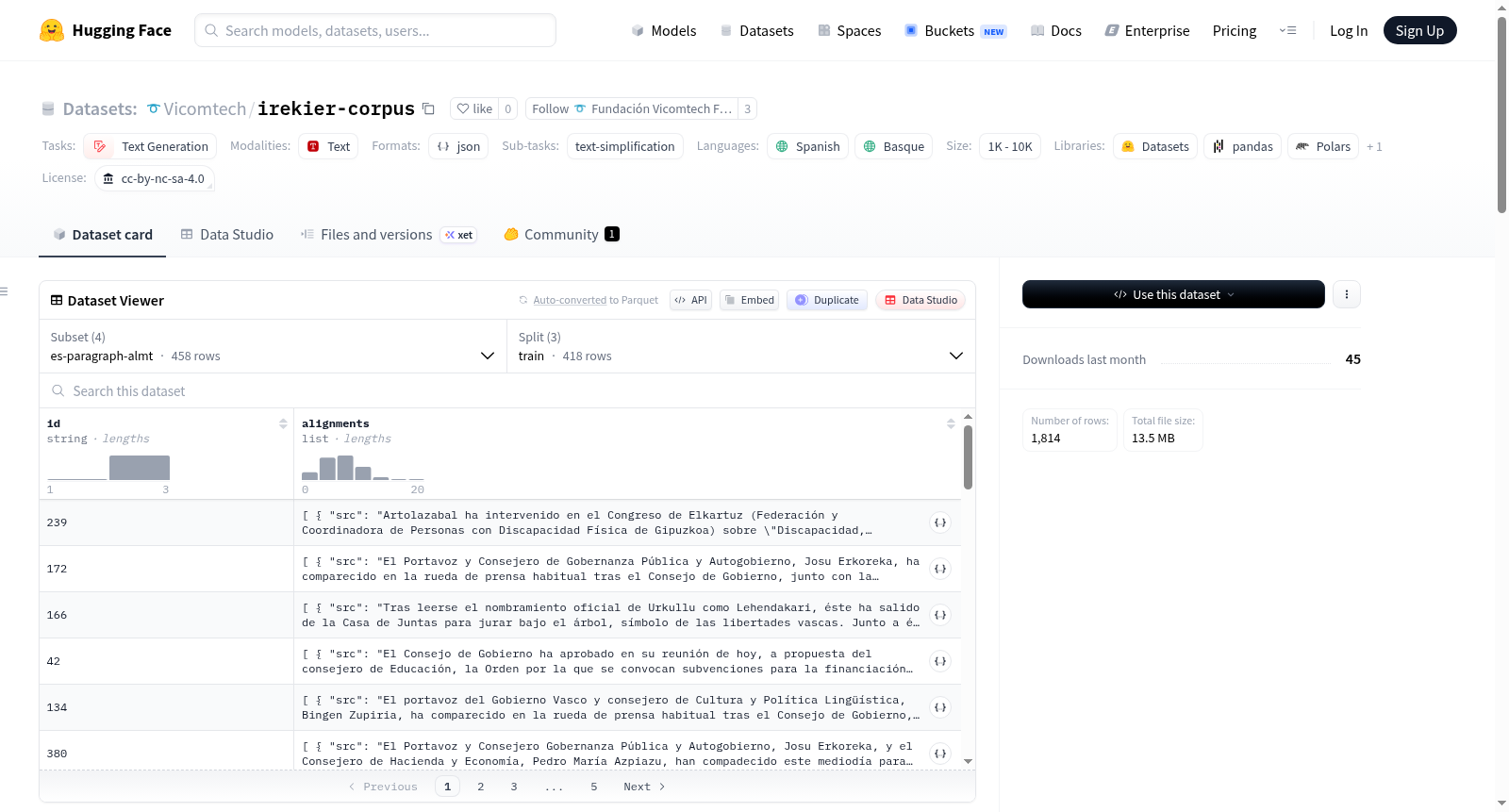Open the navigation overflow menu icon

[x=1287, y=30]
